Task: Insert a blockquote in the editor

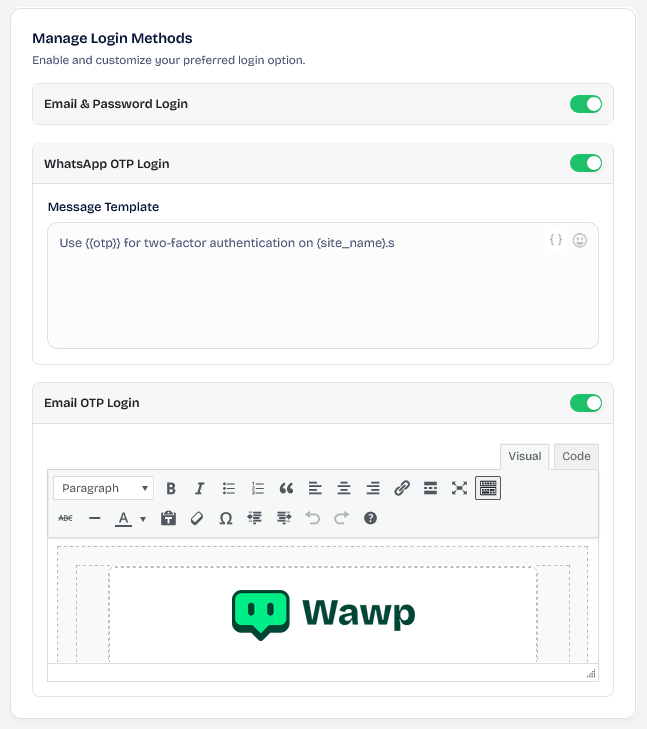Action: tap(286, 488)
